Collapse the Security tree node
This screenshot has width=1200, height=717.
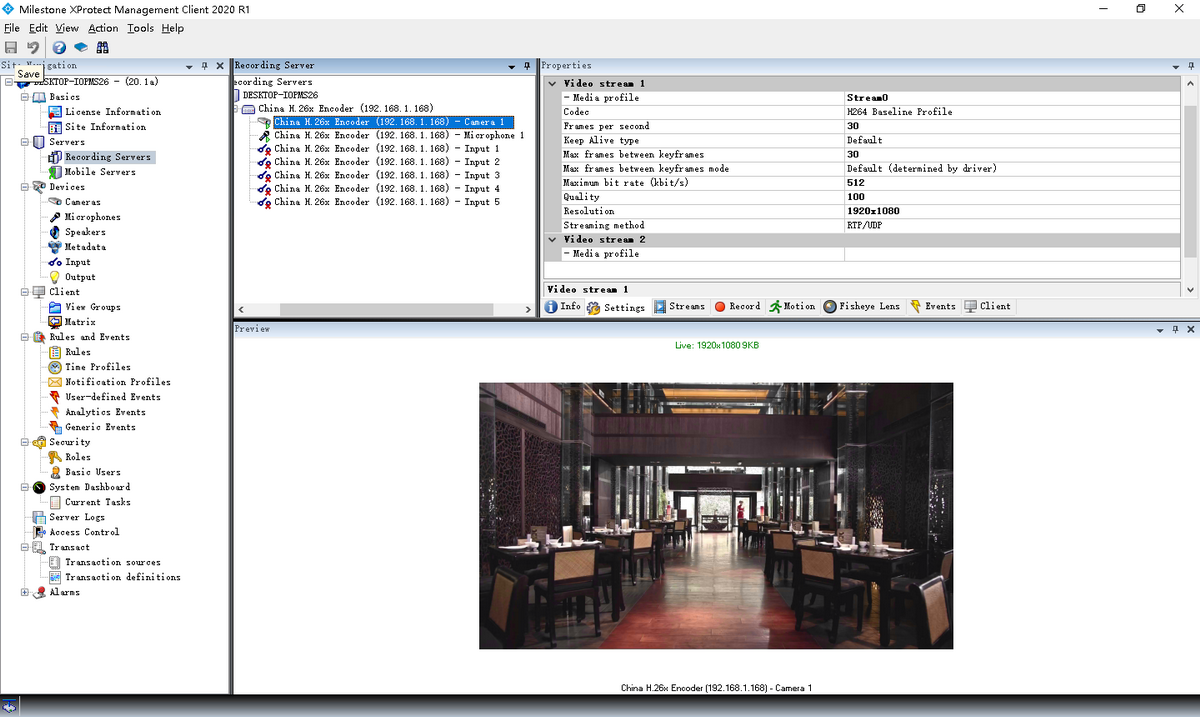[25, 442]
